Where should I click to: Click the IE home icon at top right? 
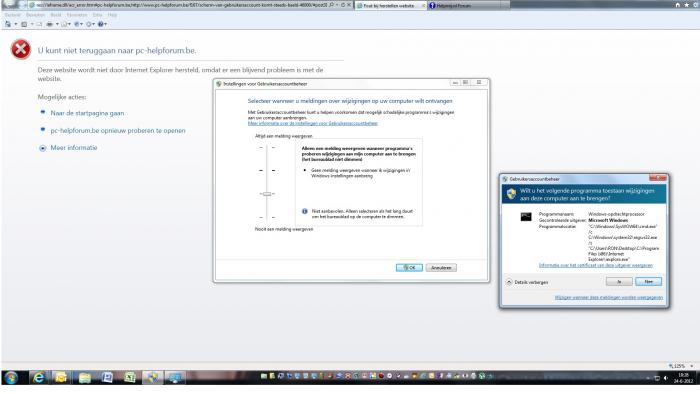(x=678, y=5)
